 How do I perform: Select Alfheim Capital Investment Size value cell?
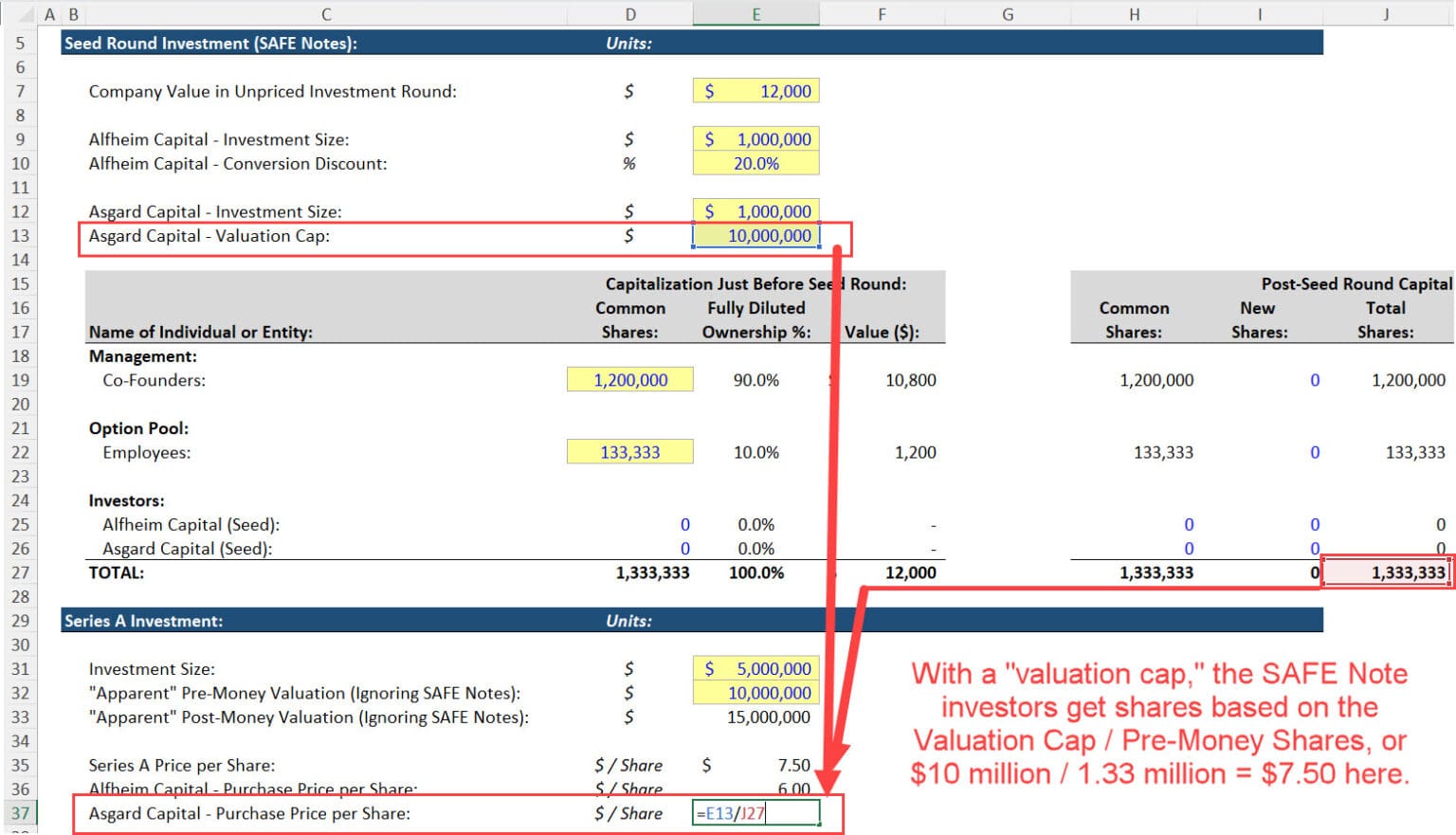(x=755, y=139)
